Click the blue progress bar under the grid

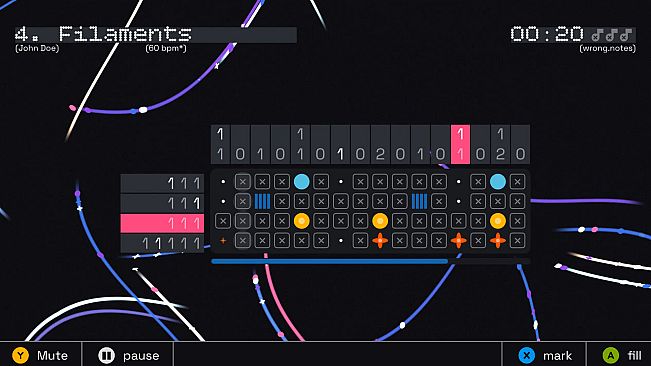(x=330, y=261)
